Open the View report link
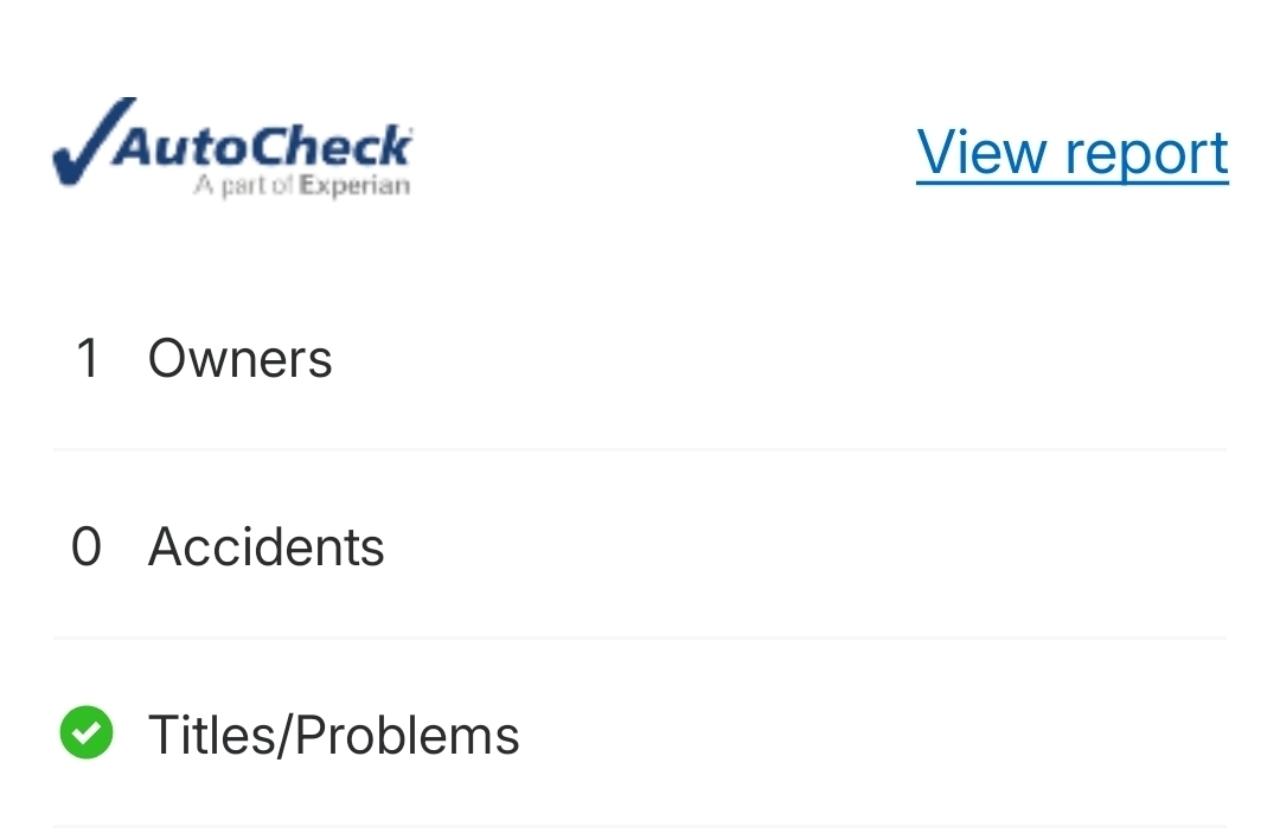The width and height of the screenshot is (1280, 833). click(1072, 153)
